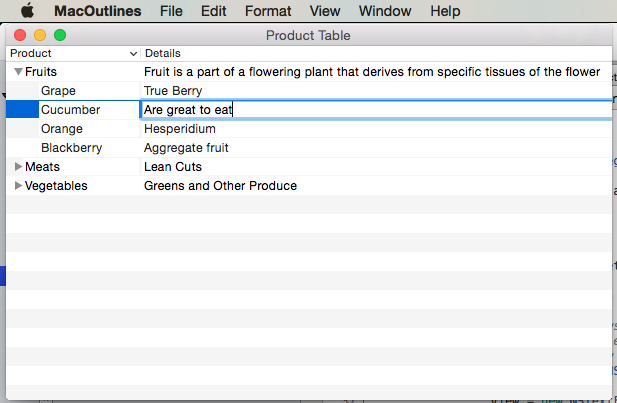Open the Edit menu
Image resolution: width=617 pixels, height=403 pixels.
tap(213, 11)
